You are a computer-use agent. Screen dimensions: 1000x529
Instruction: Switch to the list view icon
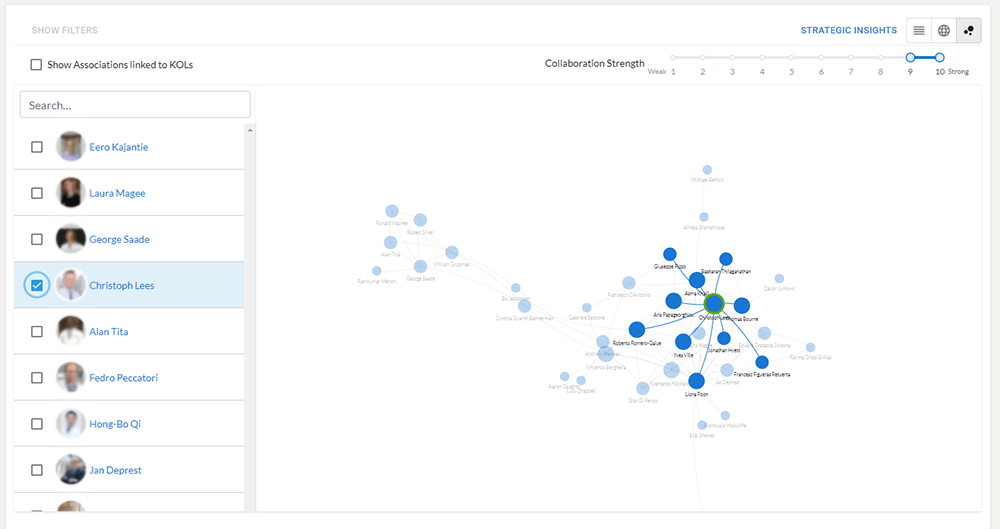tap(919, 31)
